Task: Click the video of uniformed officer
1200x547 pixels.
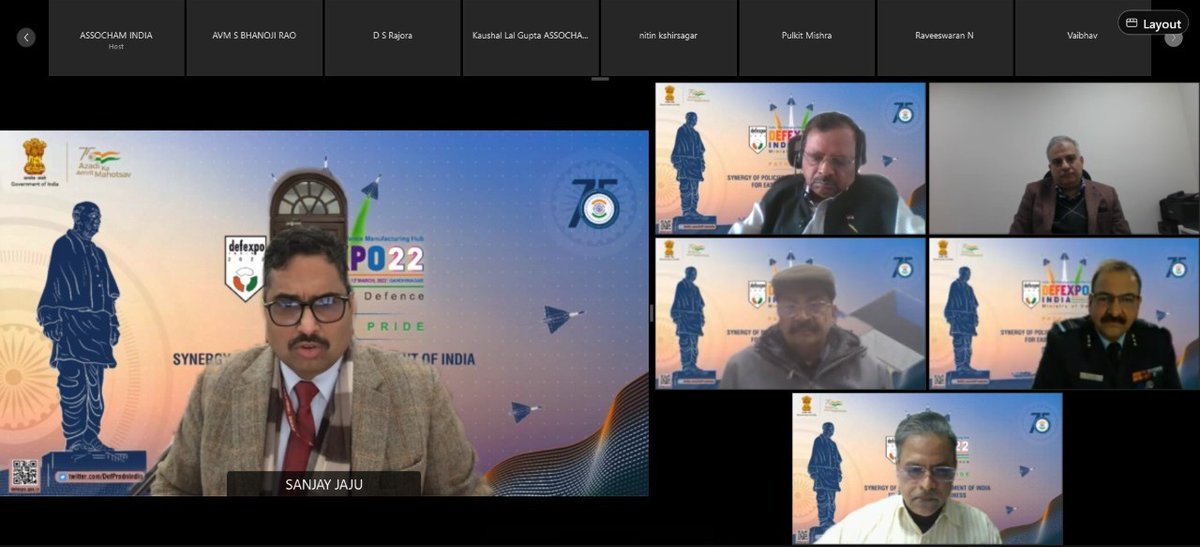Action: [x=1064, y=313]
